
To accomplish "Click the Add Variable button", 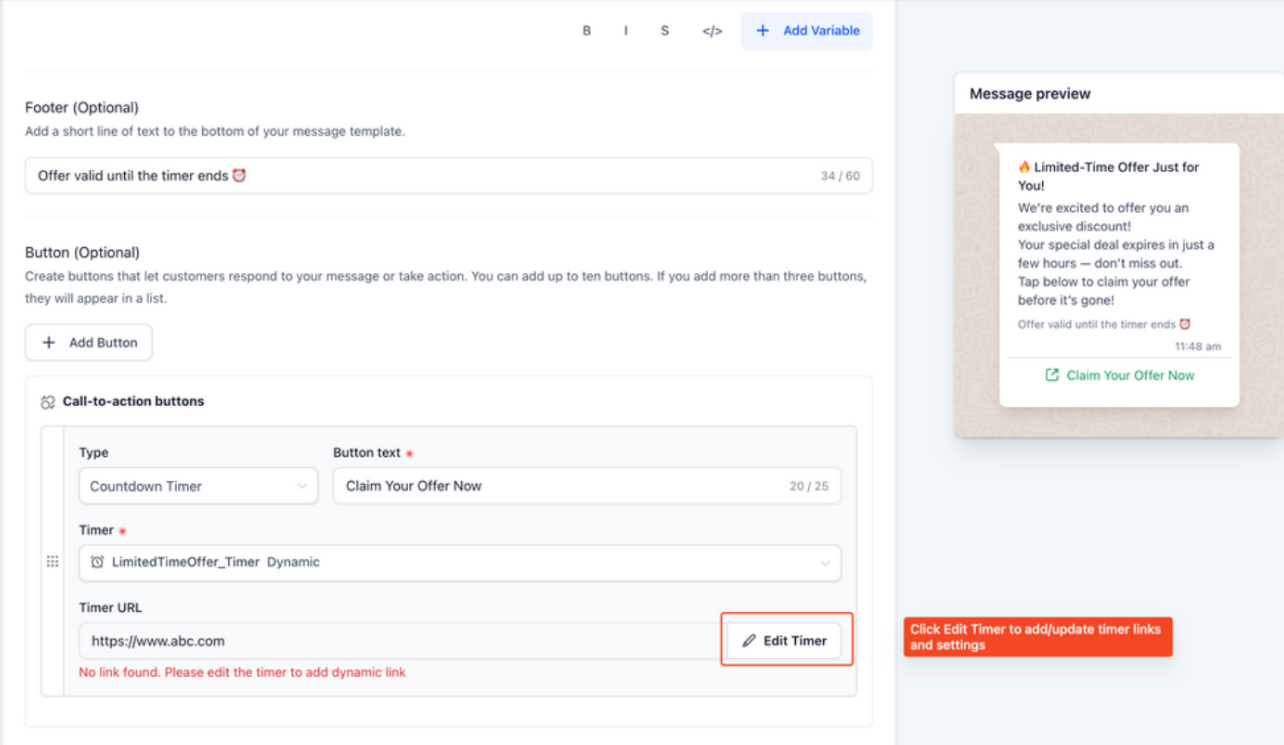I will 807,31.
